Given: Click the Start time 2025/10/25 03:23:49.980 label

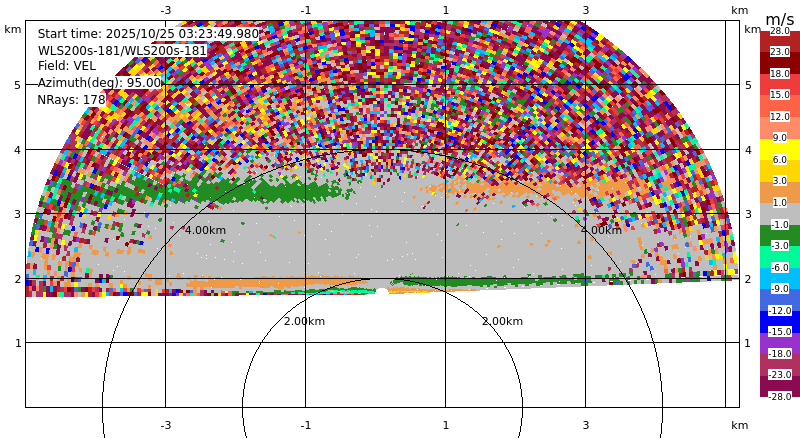Looking at the screenshot, I should 148,34.
